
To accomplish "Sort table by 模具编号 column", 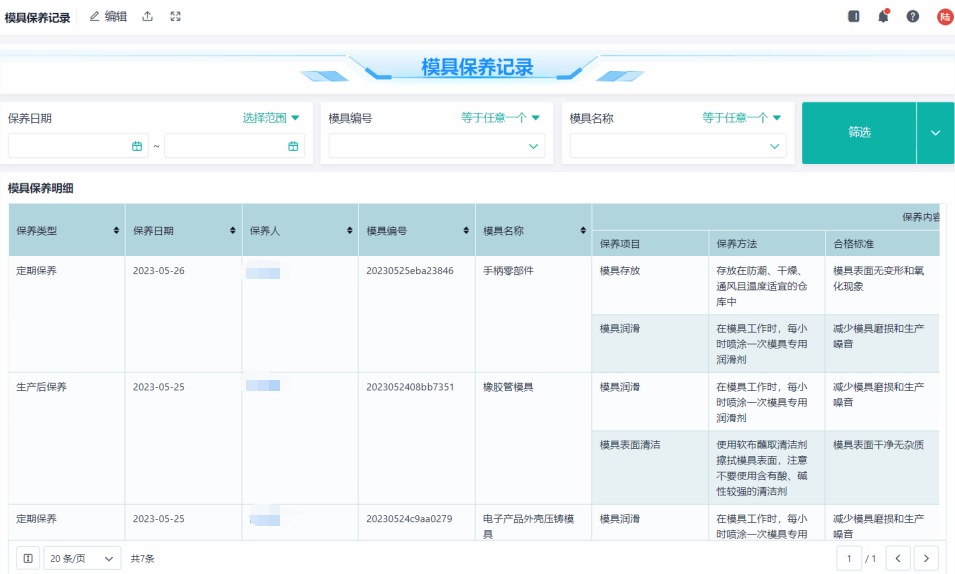I will [466, 231].
